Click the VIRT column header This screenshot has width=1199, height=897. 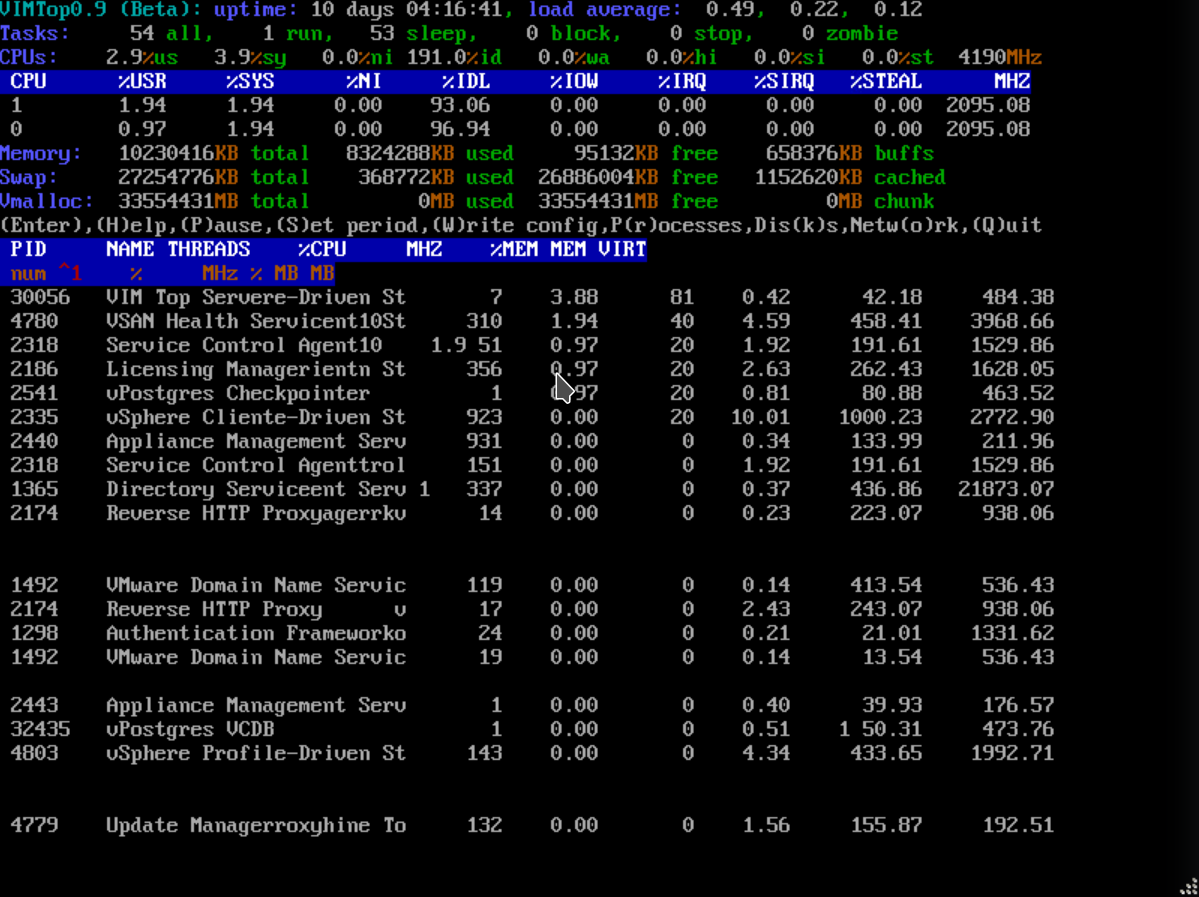622,249
